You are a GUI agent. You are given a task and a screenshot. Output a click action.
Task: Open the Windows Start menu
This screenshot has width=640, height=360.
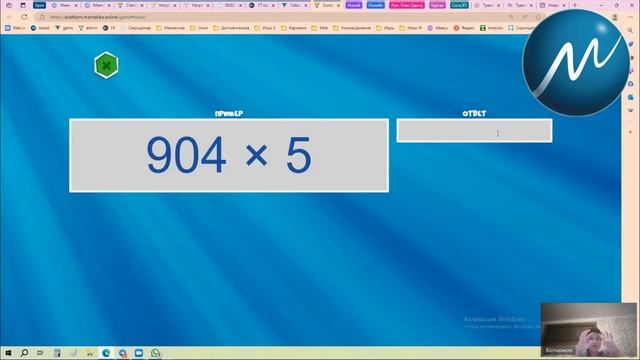8,353
